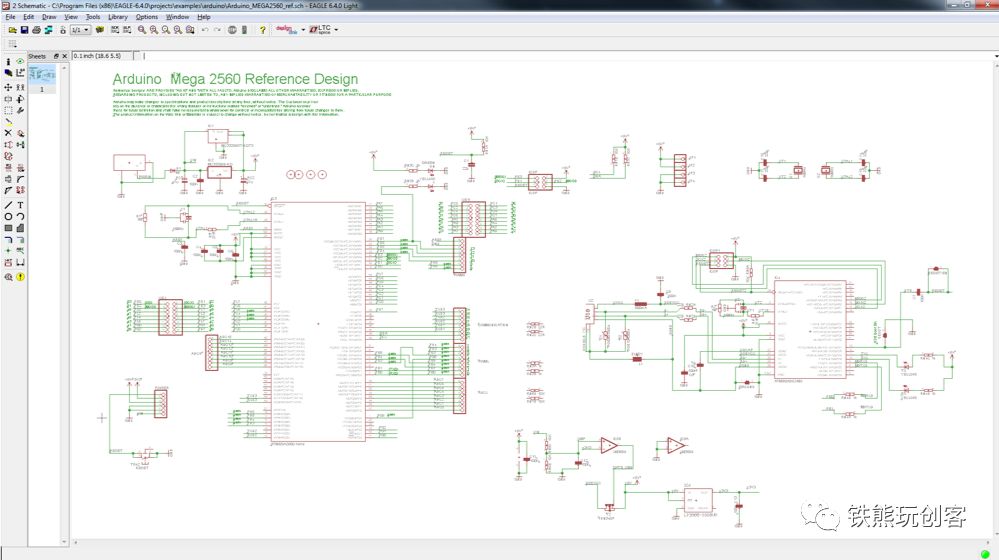Click the Print toolbar icon
The width and height of the screenshot is (999, 560).
[36, 30]
